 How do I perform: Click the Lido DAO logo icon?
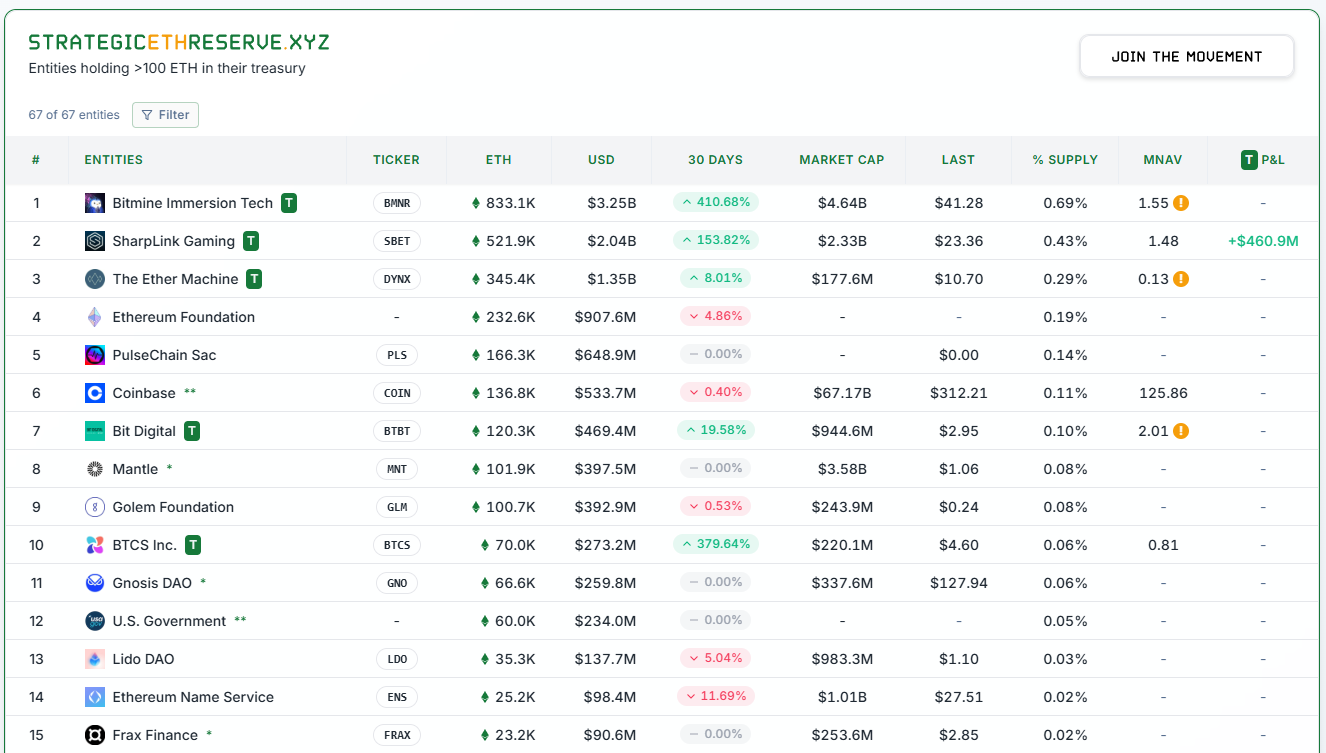point(95,659)
